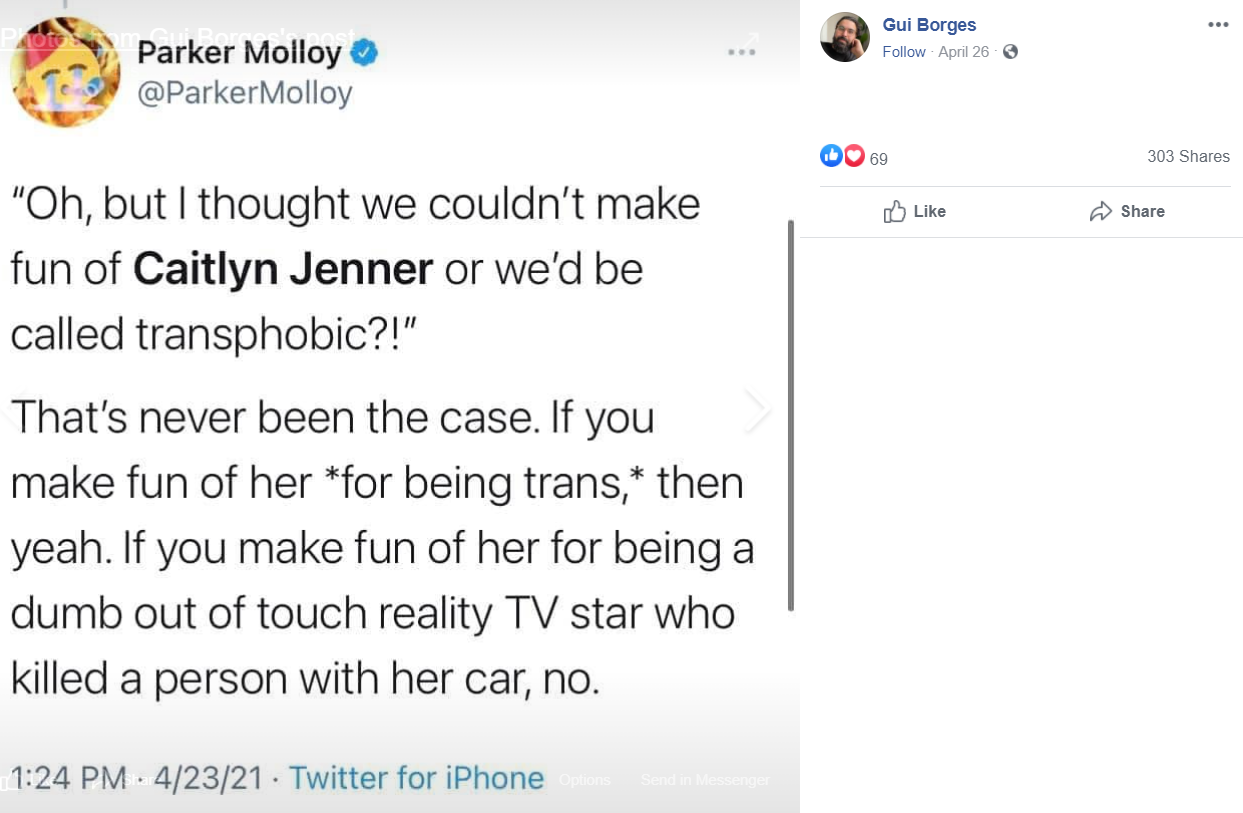Open Options in photo bottom bar
This screenshot has height=813, width=1243.
point(584,779)
